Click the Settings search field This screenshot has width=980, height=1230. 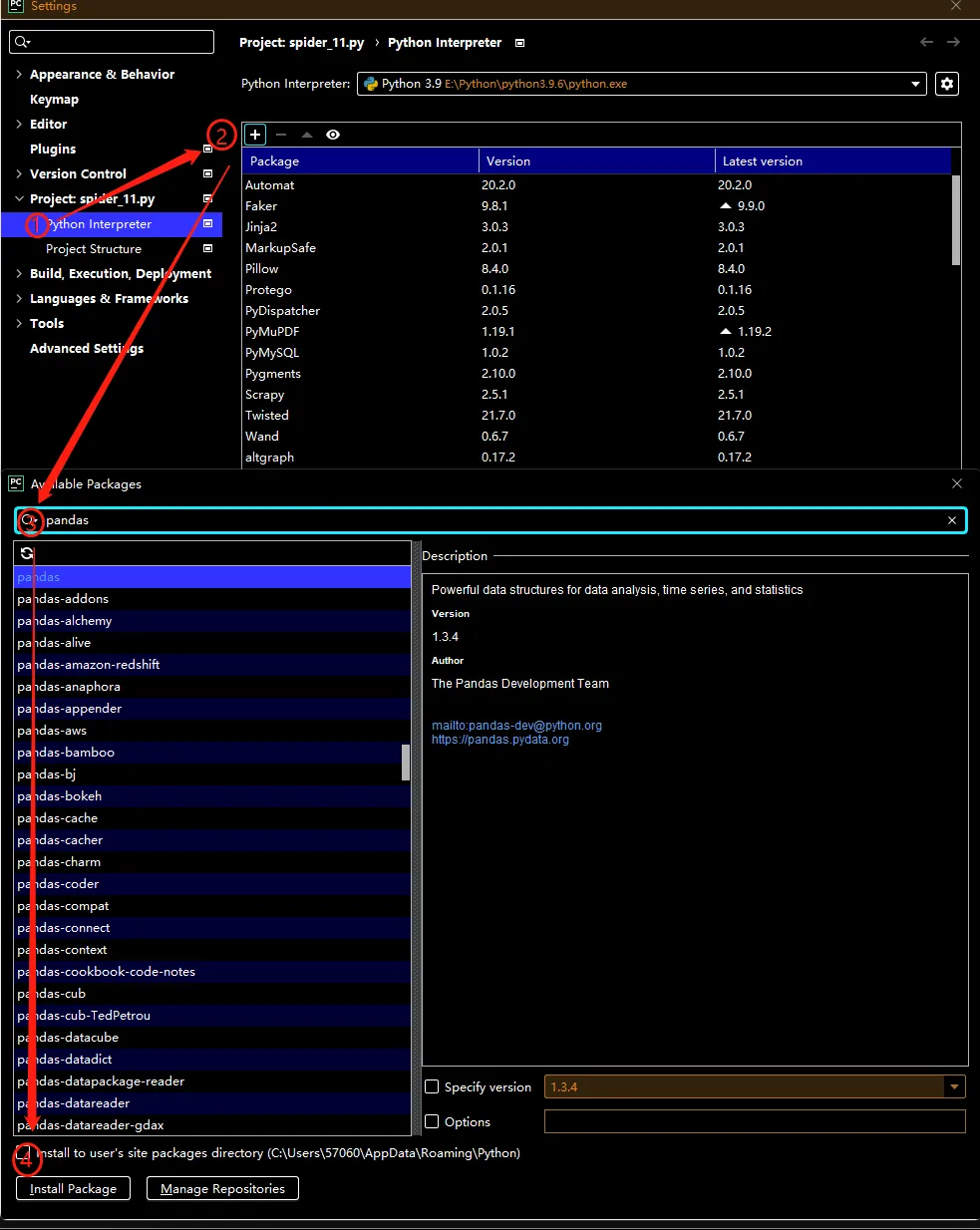pyautogui.click(x=112, y=42)
